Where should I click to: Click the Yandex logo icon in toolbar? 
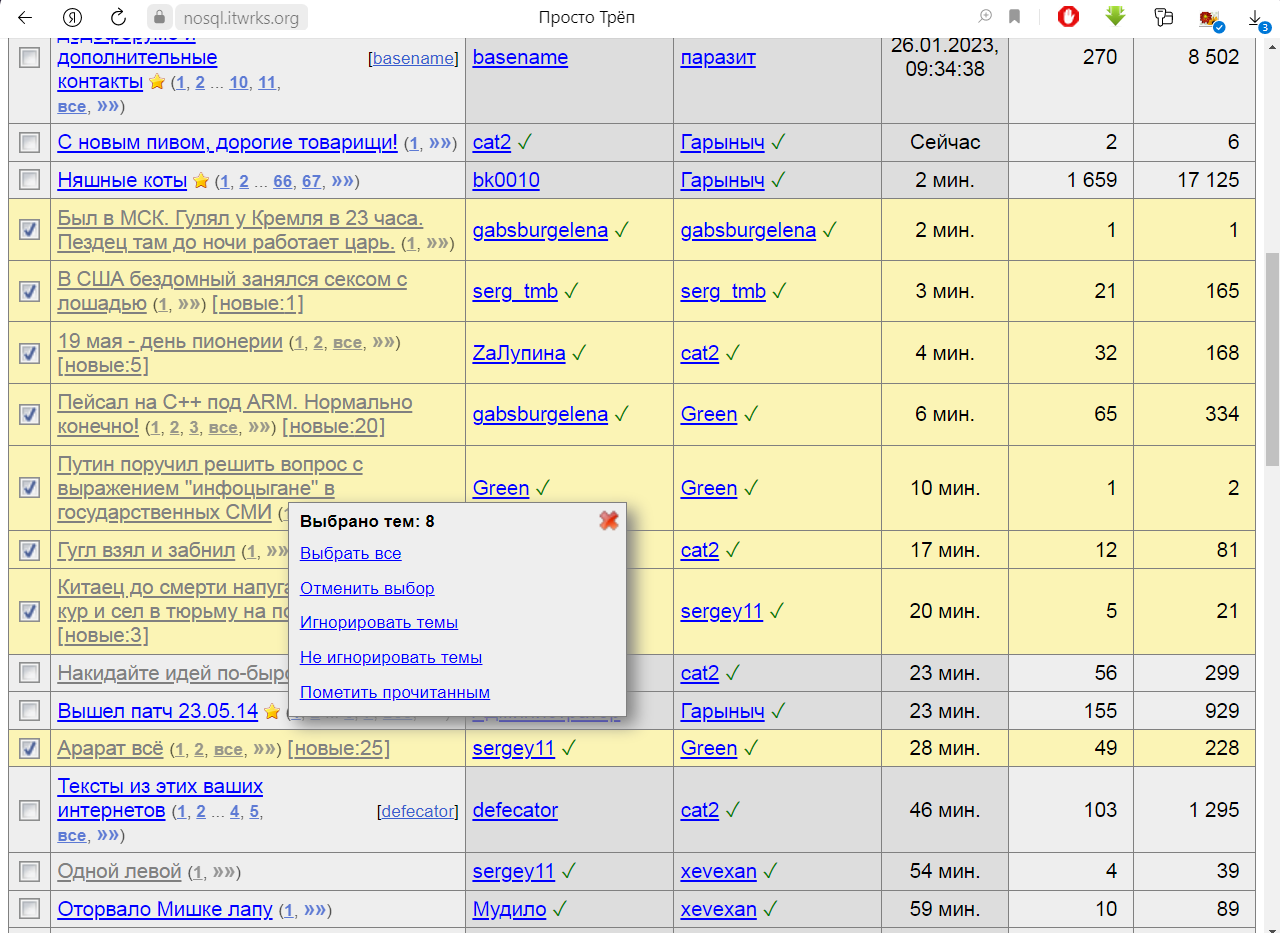click(72, 17)
